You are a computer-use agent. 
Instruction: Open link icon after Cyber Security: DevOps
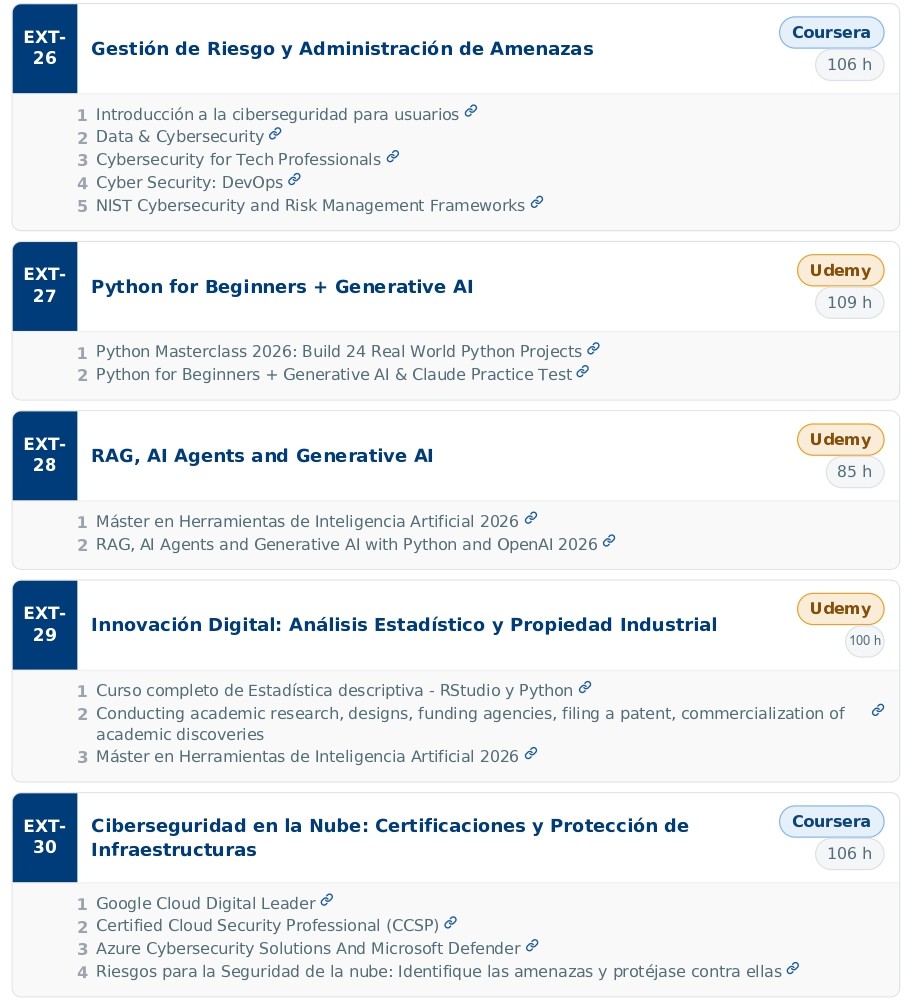point(294,179)
